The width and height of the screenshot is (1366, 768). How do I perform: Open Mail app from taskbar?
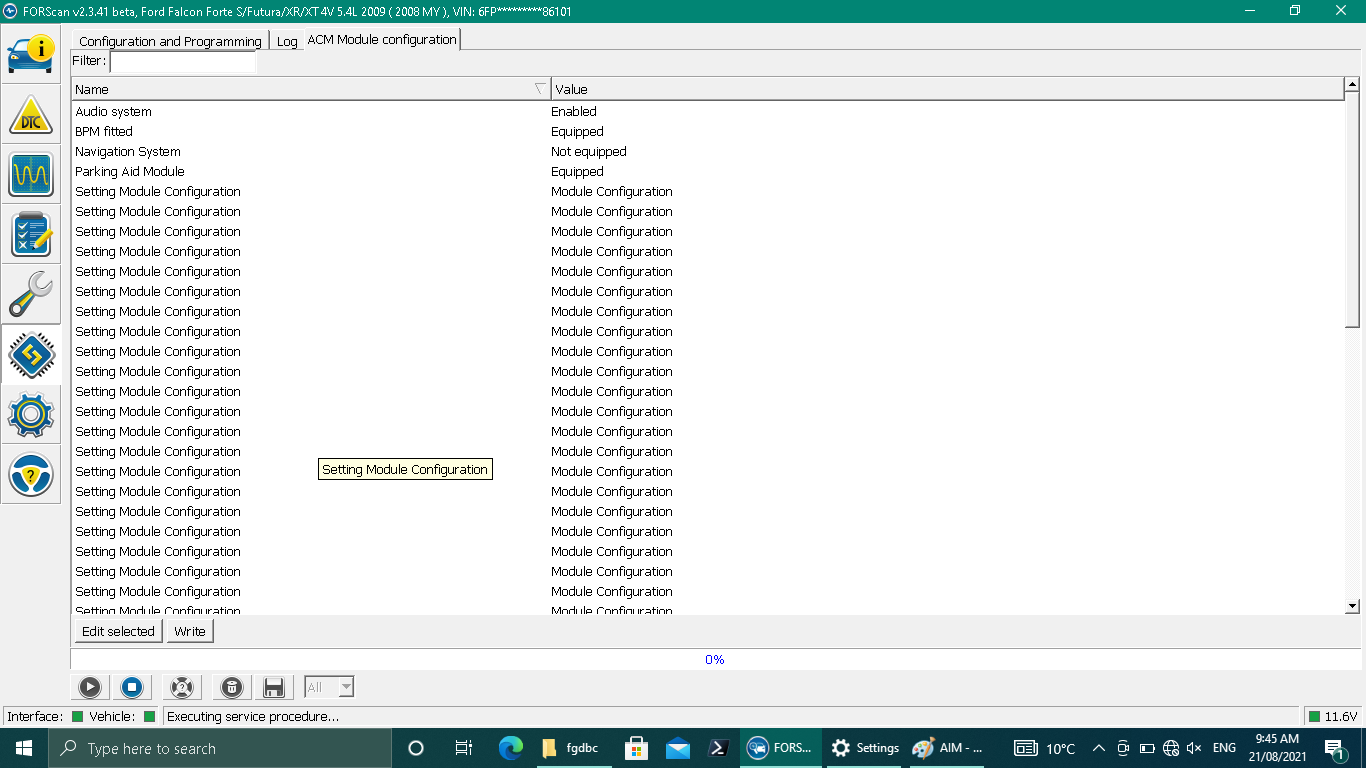pyautogui.click(x=678, y=748)
